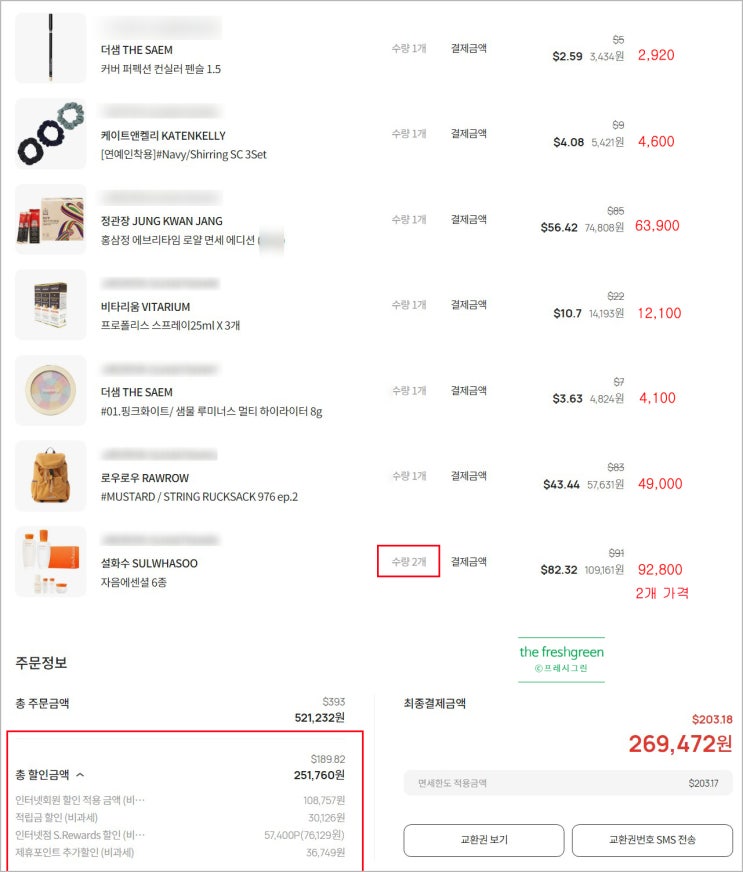Image resolution: width=743 pixels, height=872 pixels.
Task: Click JUNG KWAN JANG red ginseng thumbnail
Action: tap(51, 219)
